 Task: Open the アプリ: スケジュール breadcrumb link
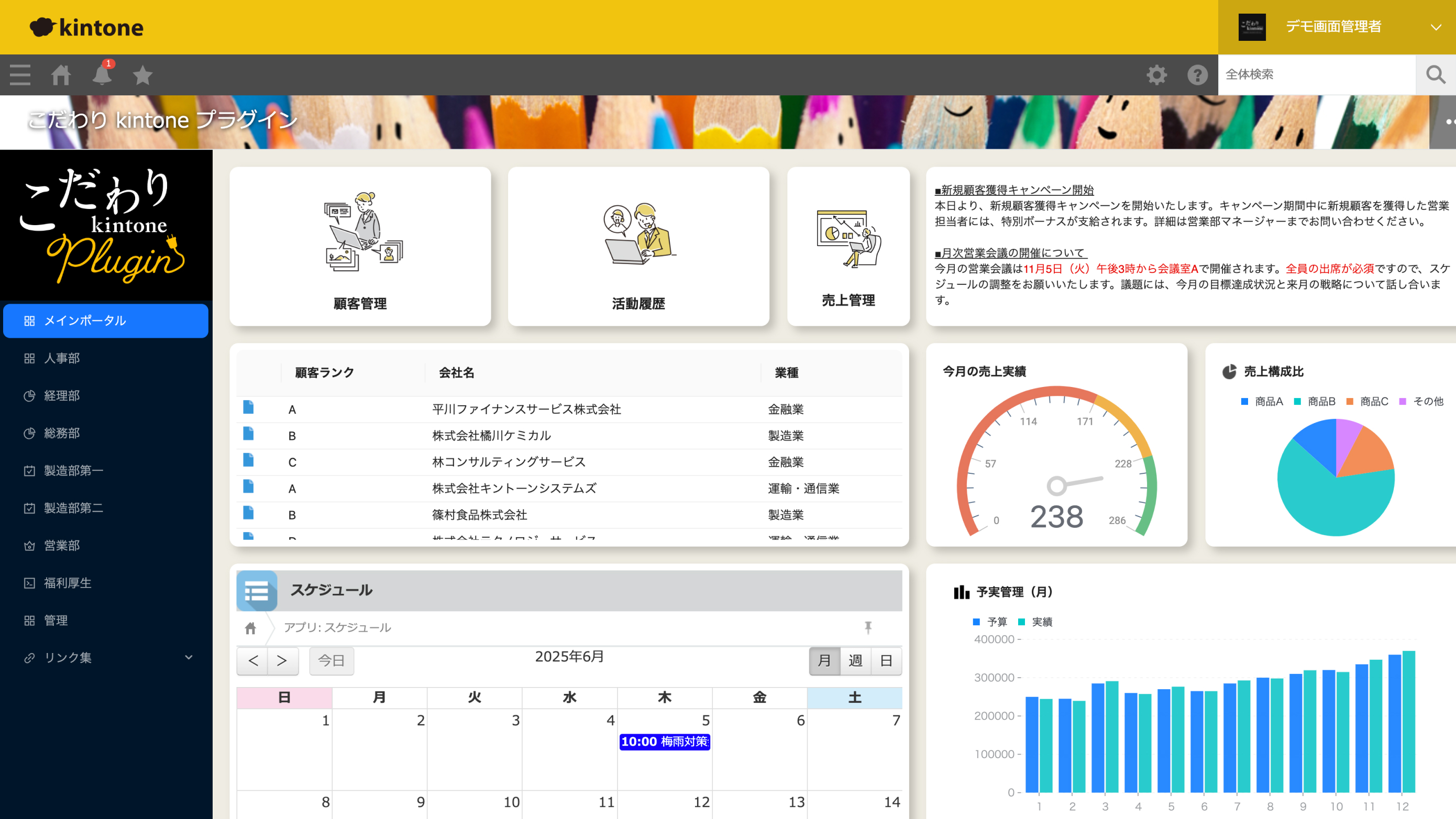337,627
